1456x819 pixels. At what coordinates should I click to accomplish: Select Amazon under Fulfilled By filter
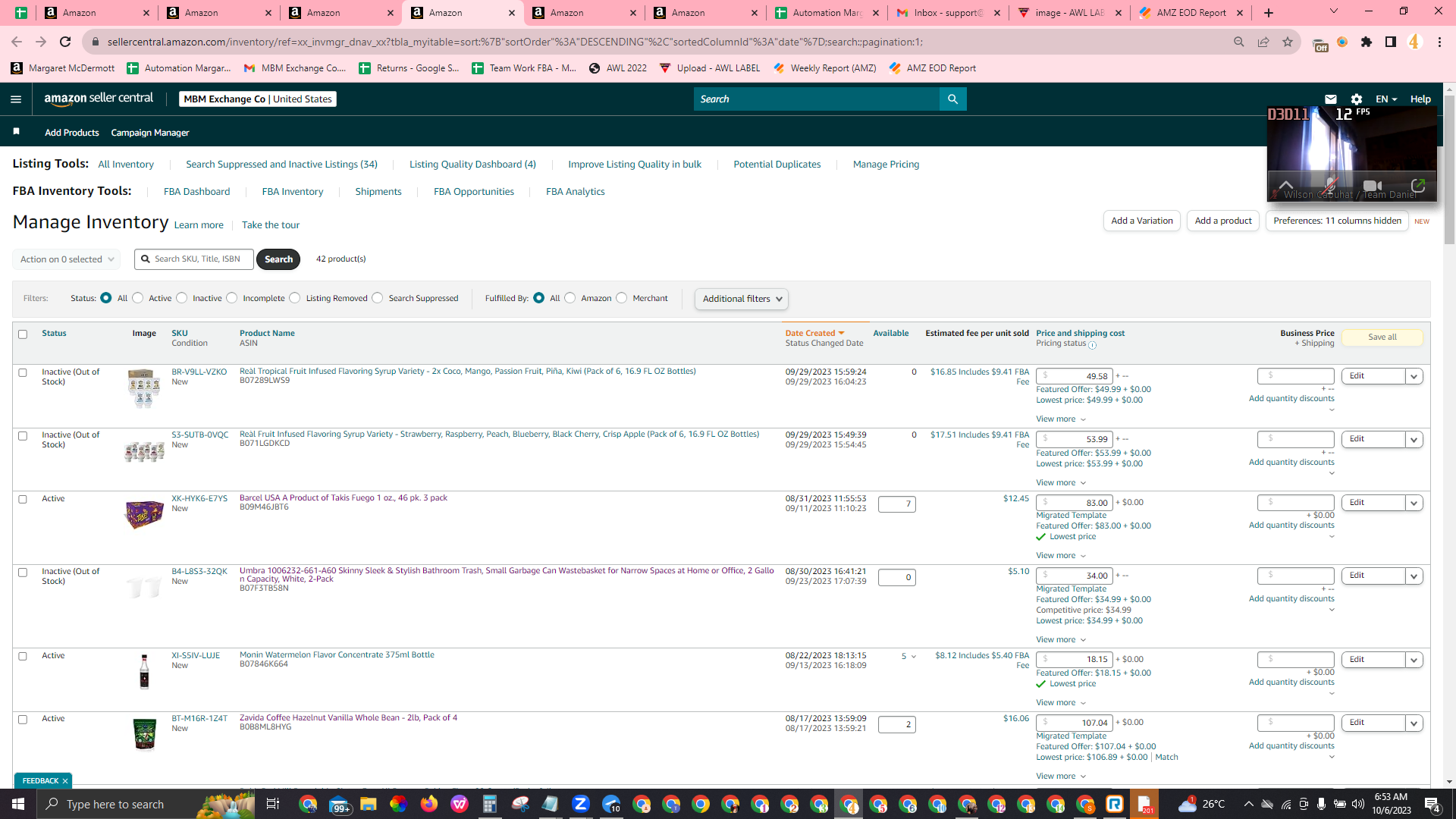tap(570, 298)
